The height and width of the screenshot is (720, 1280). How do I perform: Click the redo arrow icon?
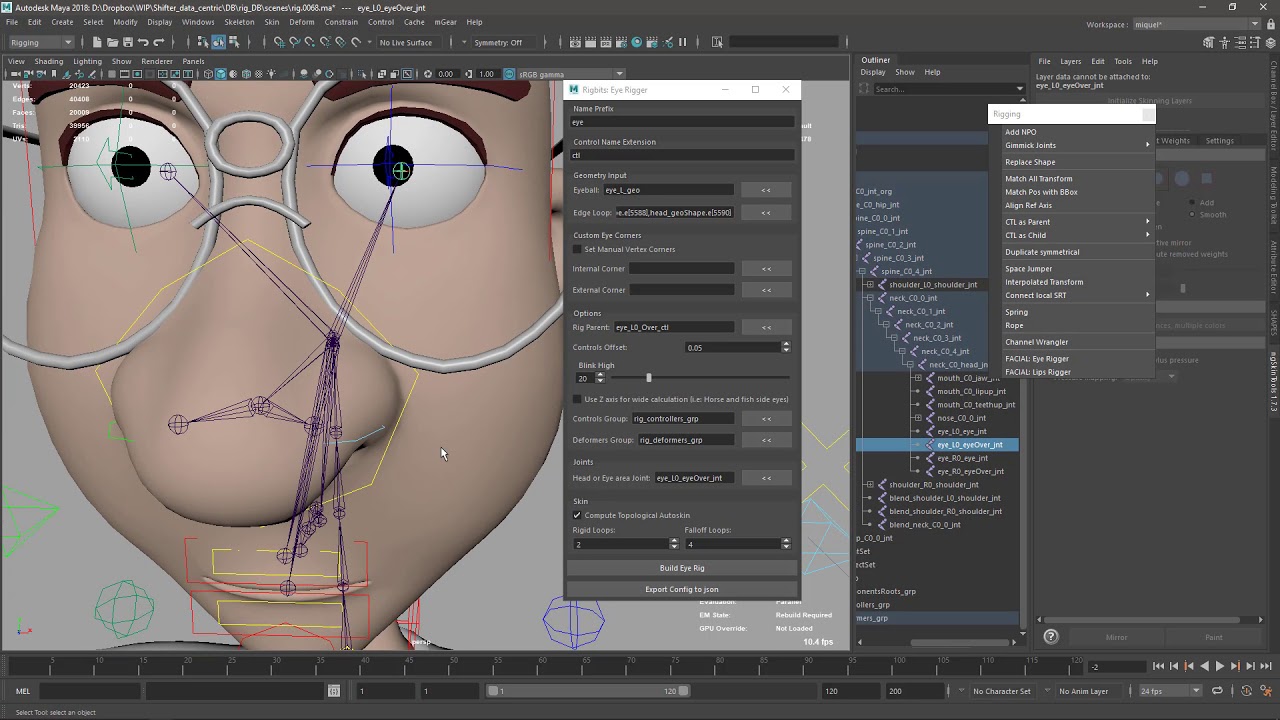159,42
